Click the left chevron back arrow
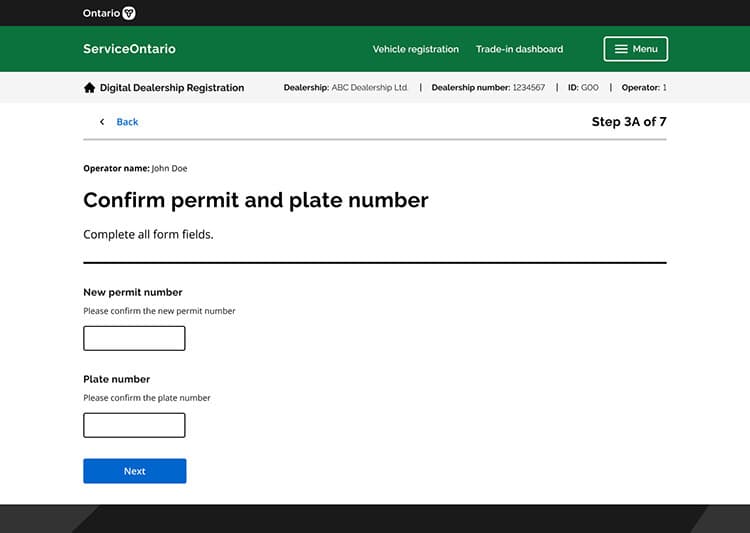This screenshot has width=750, height=533. [101, 122]
